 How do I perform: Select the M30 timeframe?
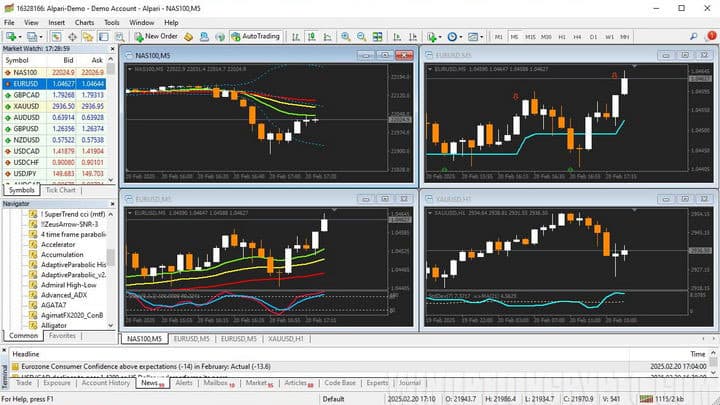coord(546,37)
